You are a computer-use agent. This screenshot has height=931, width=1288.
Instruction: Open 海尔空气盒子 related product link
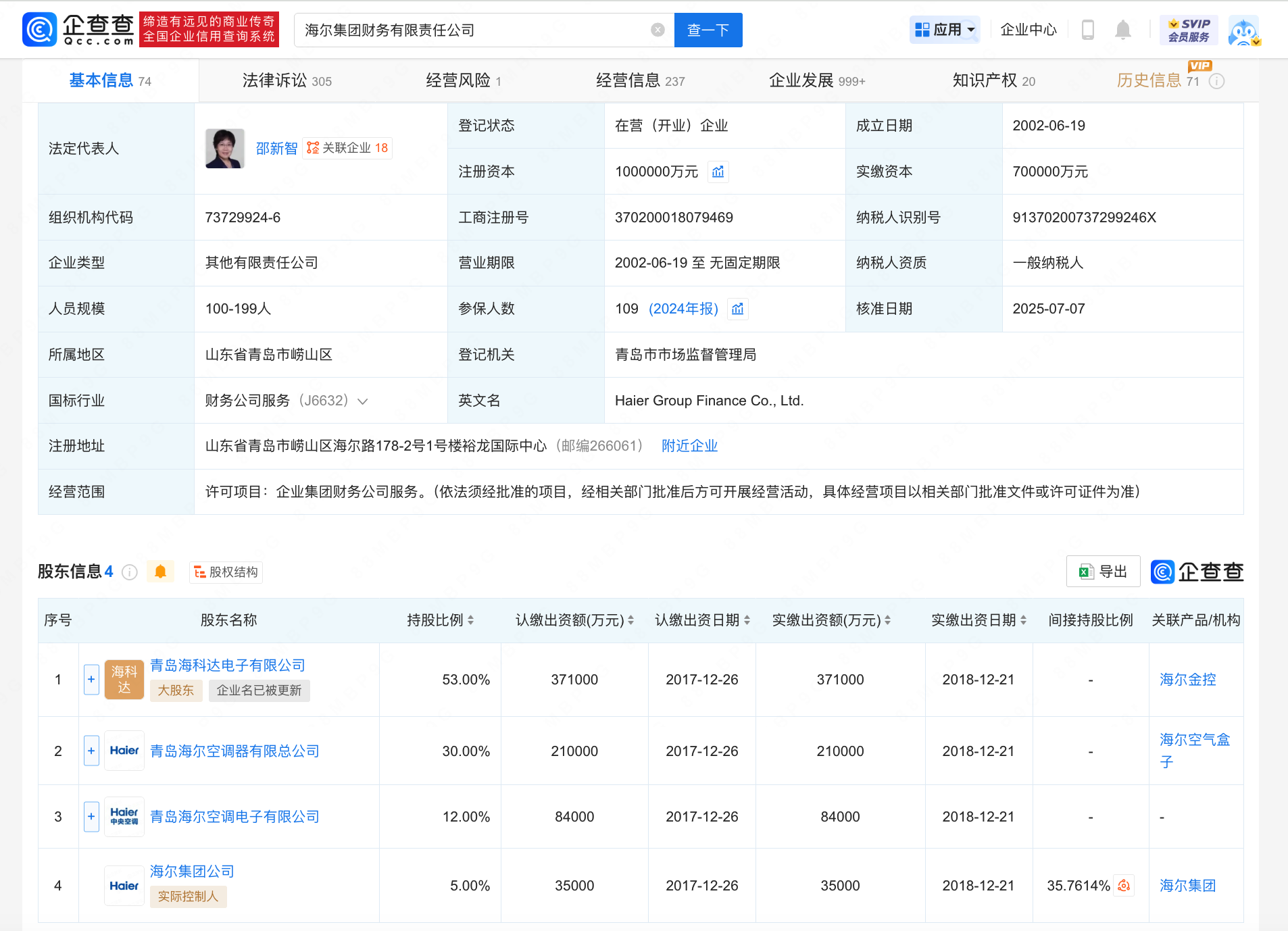[1195, 751]
